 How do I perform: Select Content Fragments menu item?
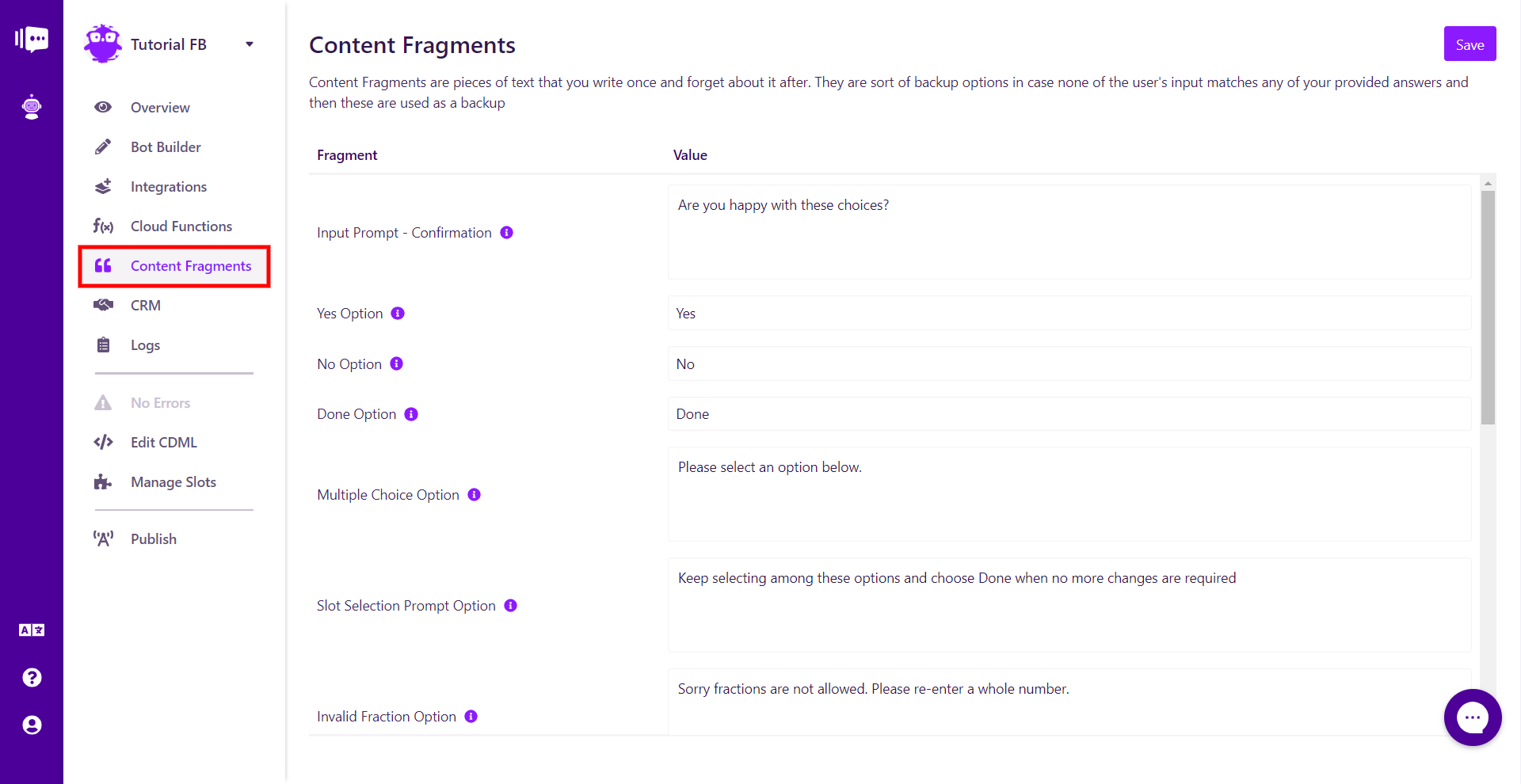click(174, 266)
